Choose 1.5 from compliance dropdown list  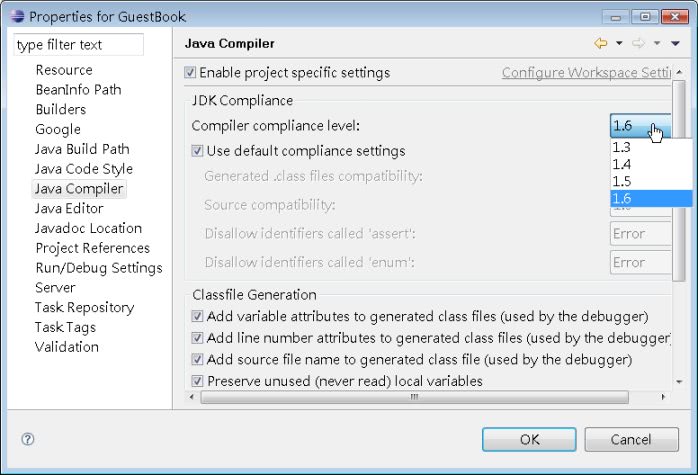622,181
